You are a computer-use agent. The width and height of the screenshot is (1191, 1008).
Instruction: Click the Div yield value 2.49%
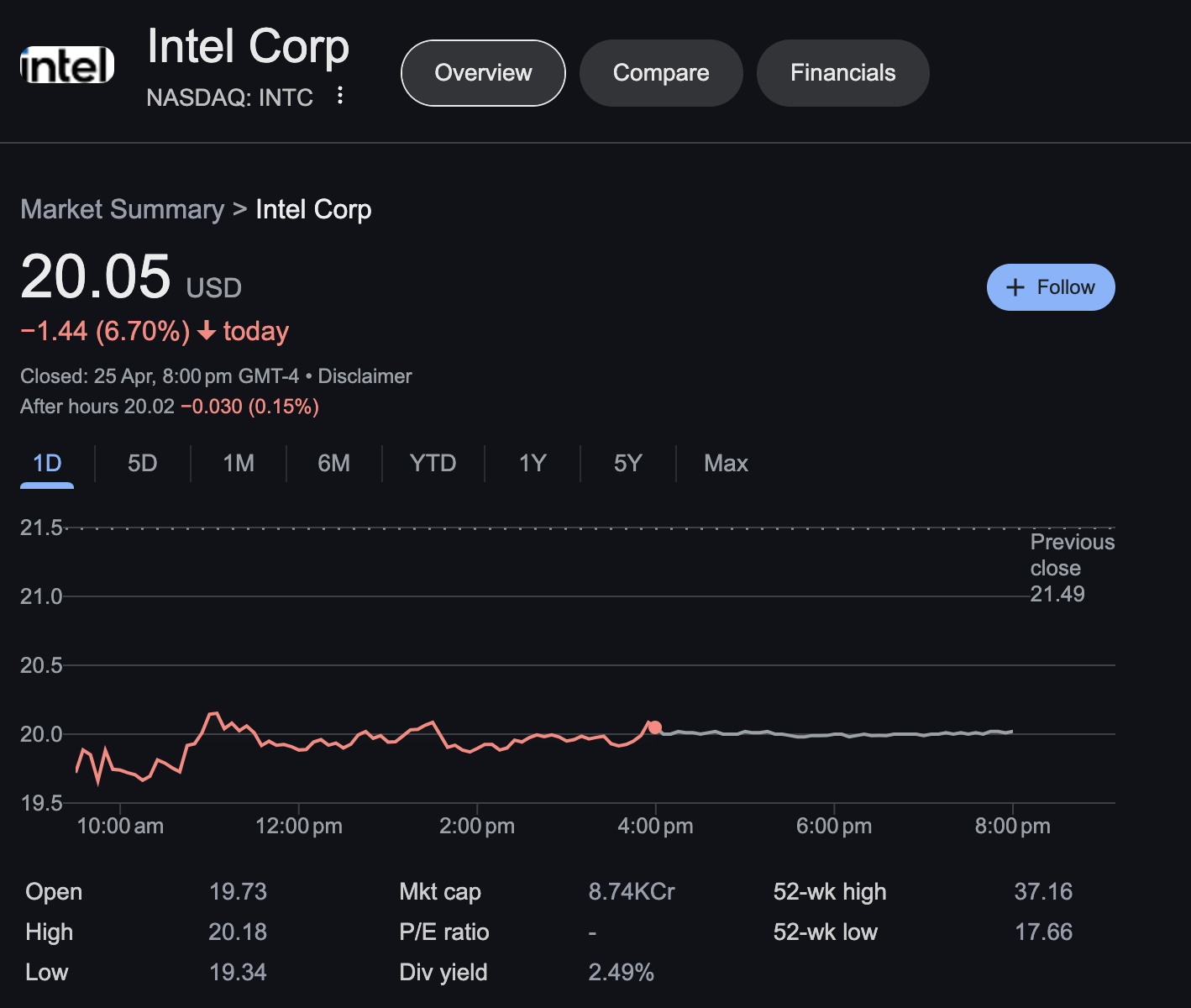[x=622, y=973]
